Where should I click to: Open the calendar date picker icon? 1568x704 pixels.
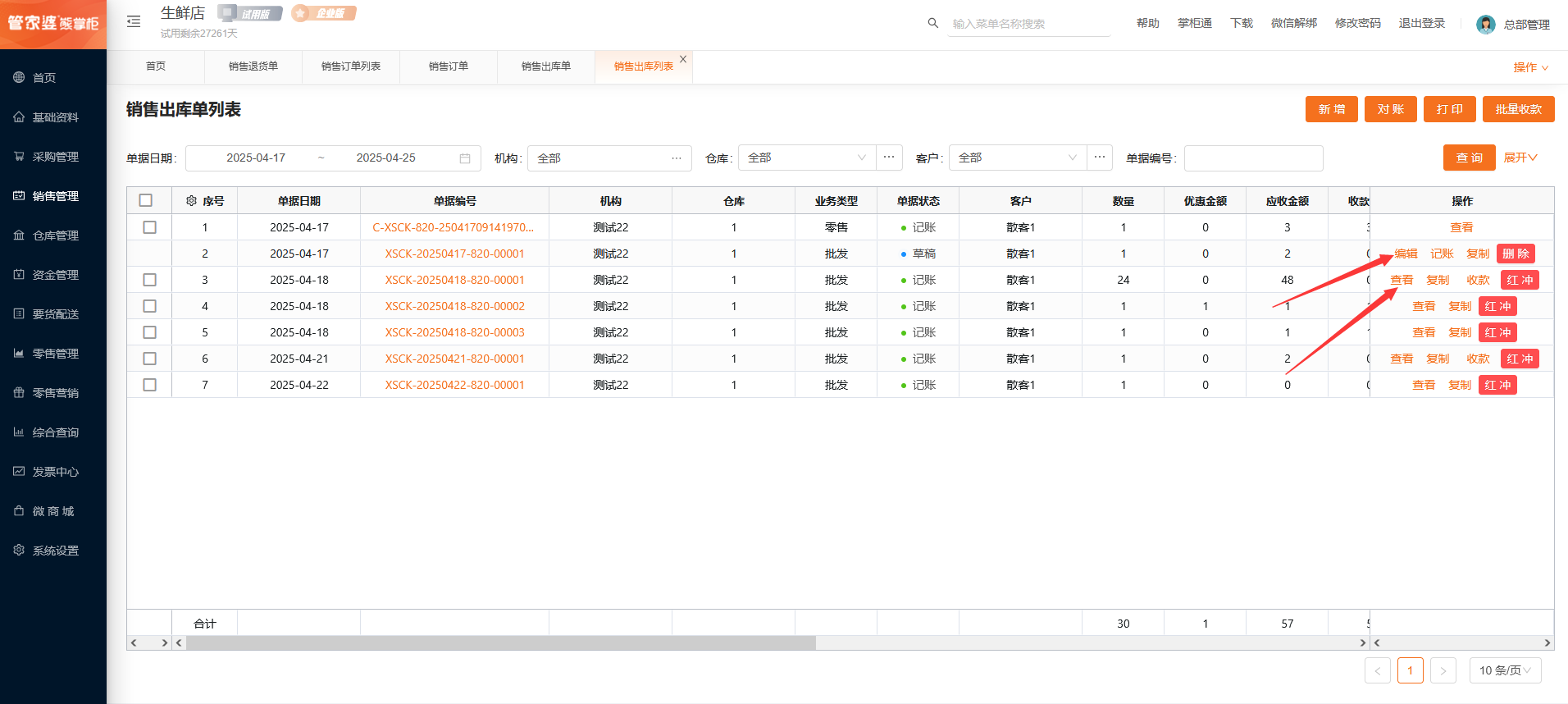465,158
